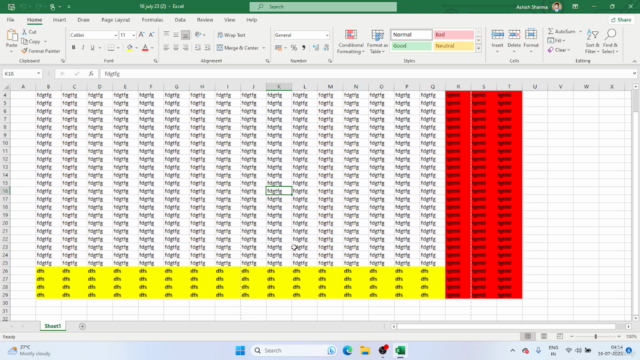This screenshot has height=360, width=640.
Task: Align text right
Action: tap(185, 48)
